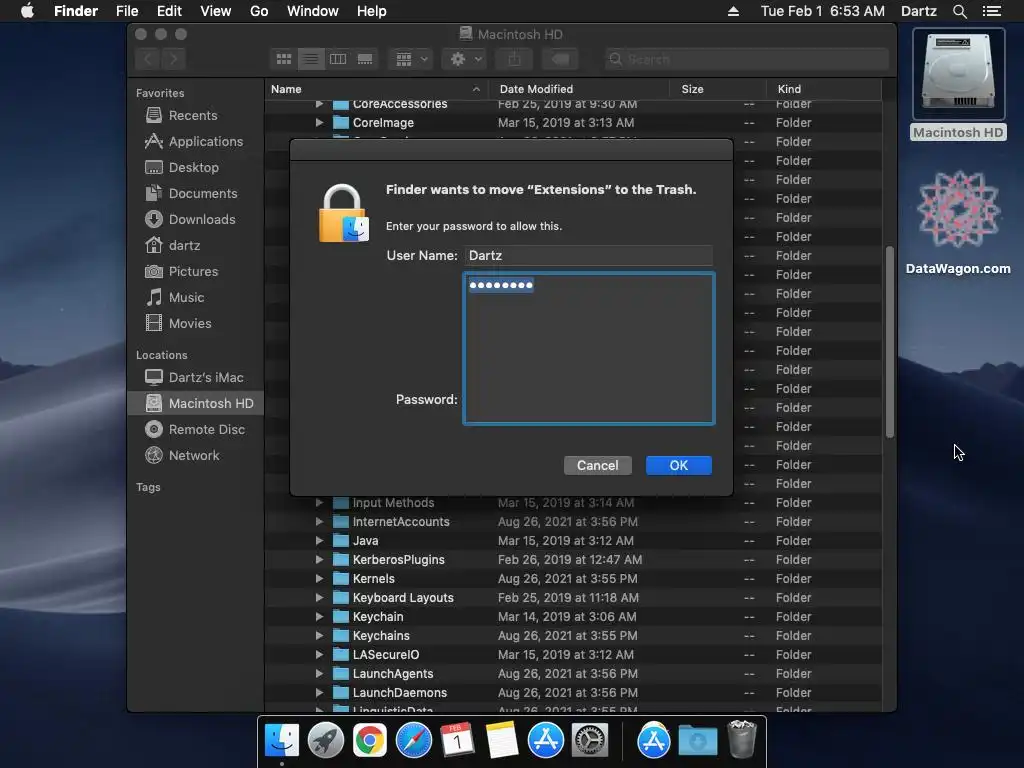Click the Share toolbar button
The width and height of the screenshot is (1024, 768).
515,59
